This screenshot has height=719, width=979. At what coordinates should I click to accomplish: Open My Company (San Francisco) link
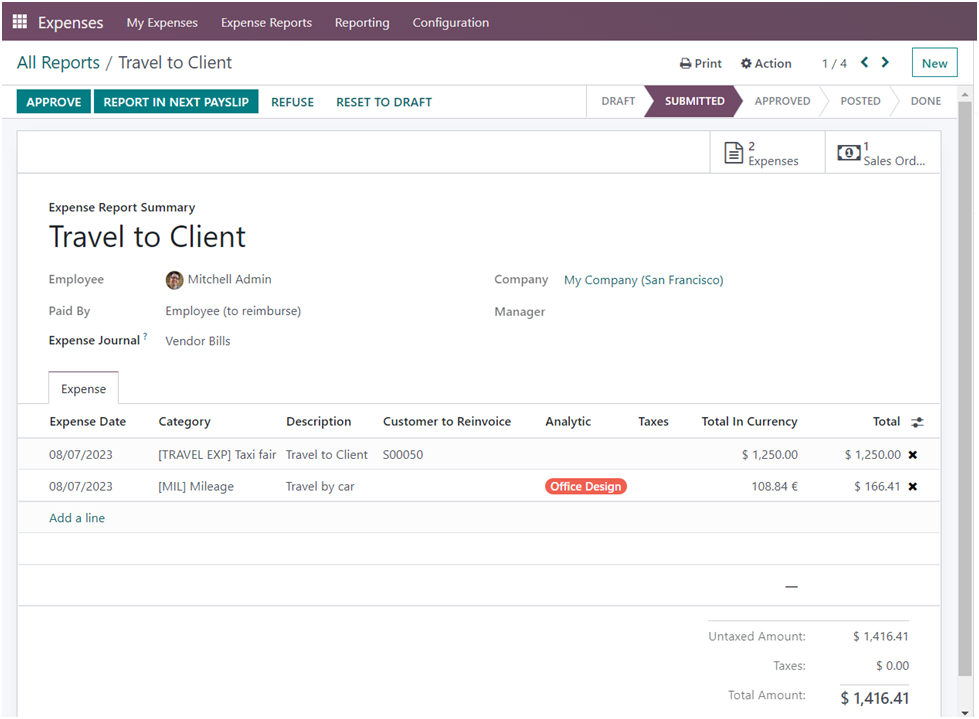click(x=643, y=280)
